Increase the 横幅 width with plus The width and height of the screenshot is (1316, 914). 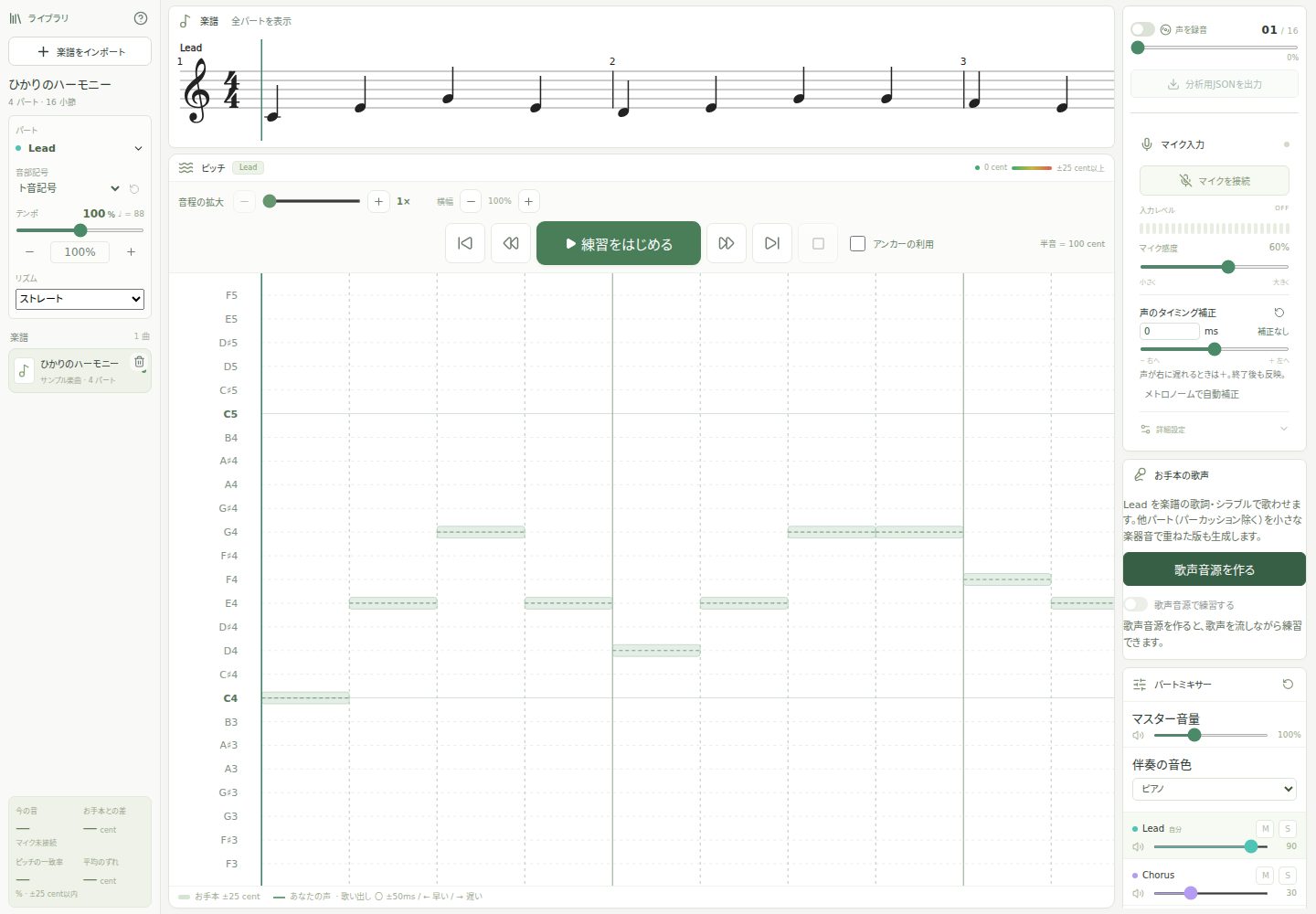(x=528, y=201)
